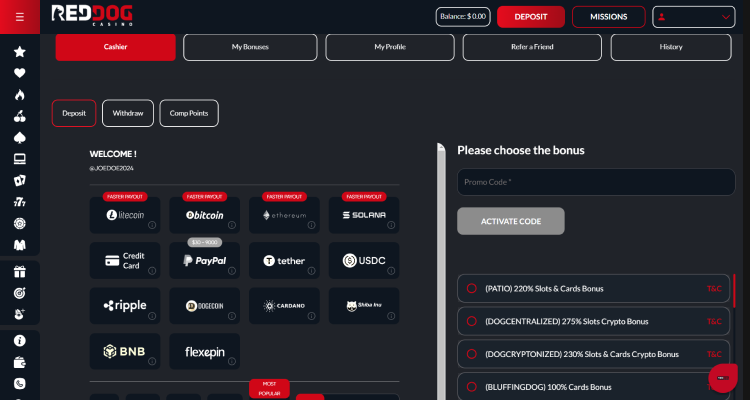This screenshot has width=750, height=400.
Task: Open the red live chat bubble
Action: [723, 378]
